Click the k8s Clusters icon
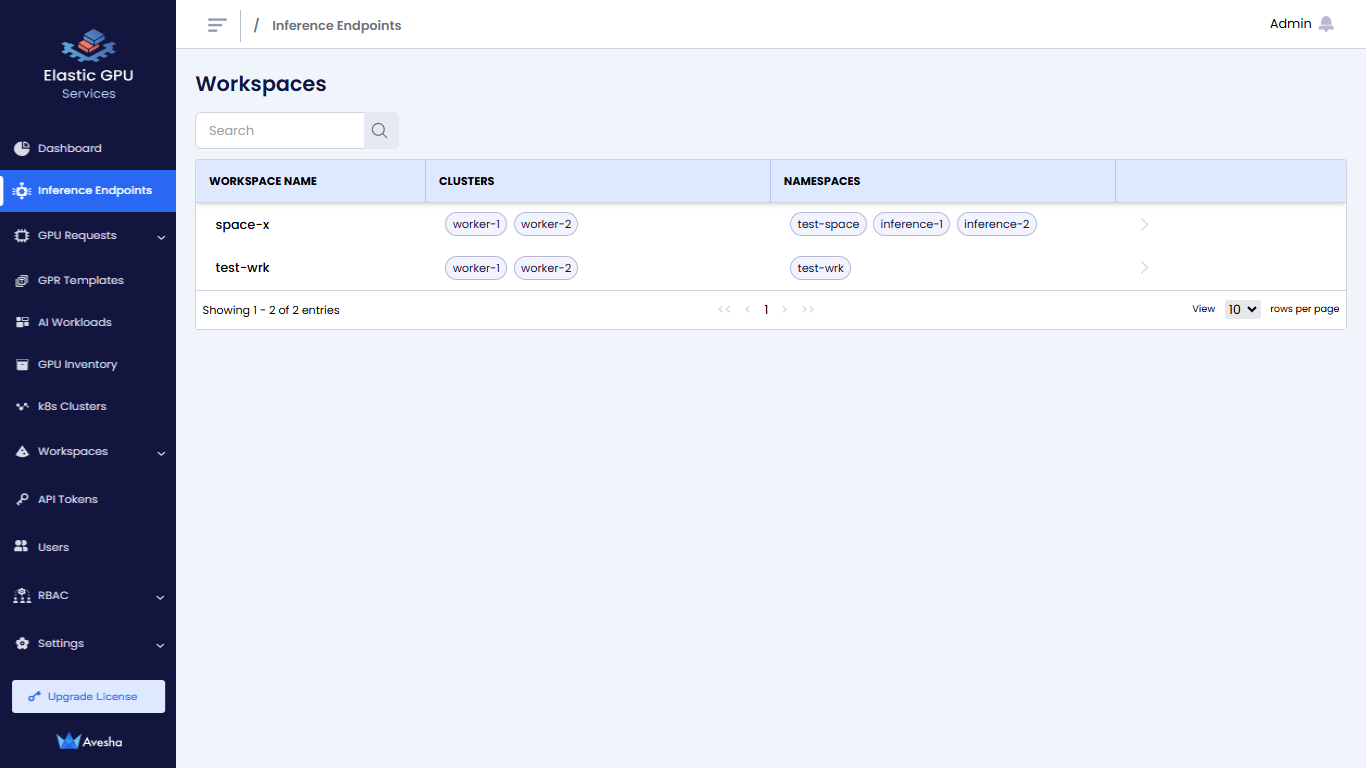The height and width of the screenshot is (768, 1366). point(22,407)
